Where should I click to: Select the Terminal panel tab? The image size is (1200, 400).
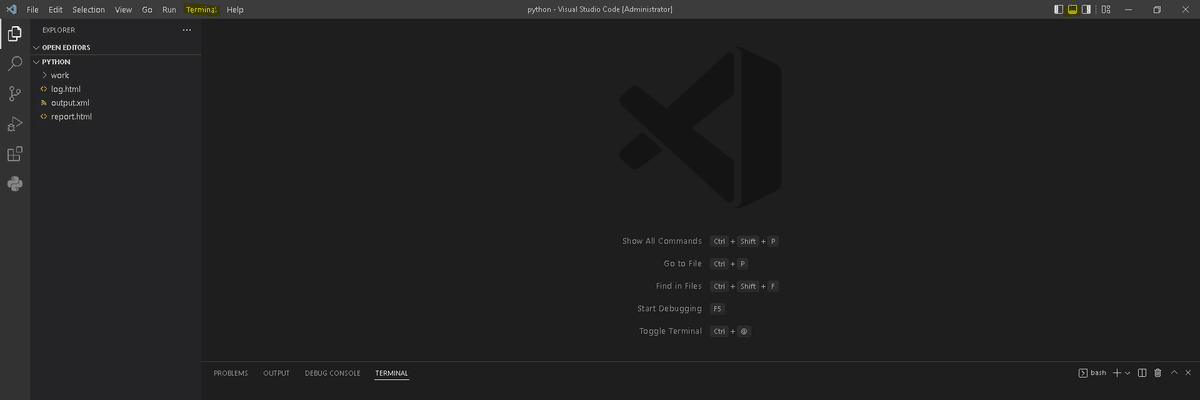click(392, 373)
